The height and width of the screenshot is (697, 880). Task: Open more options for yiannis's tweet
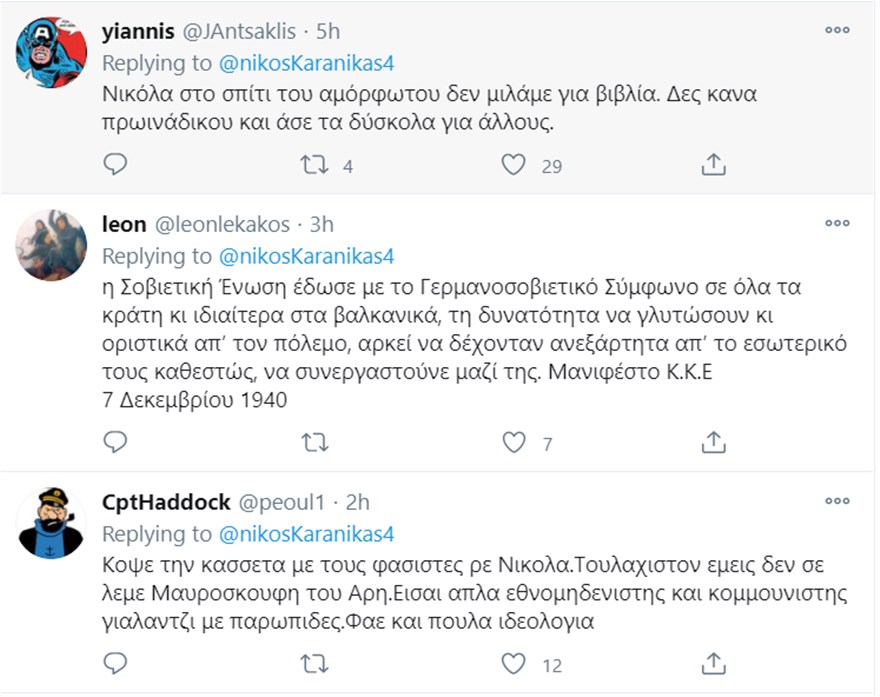pyautogui.click(x=836, y=30)
